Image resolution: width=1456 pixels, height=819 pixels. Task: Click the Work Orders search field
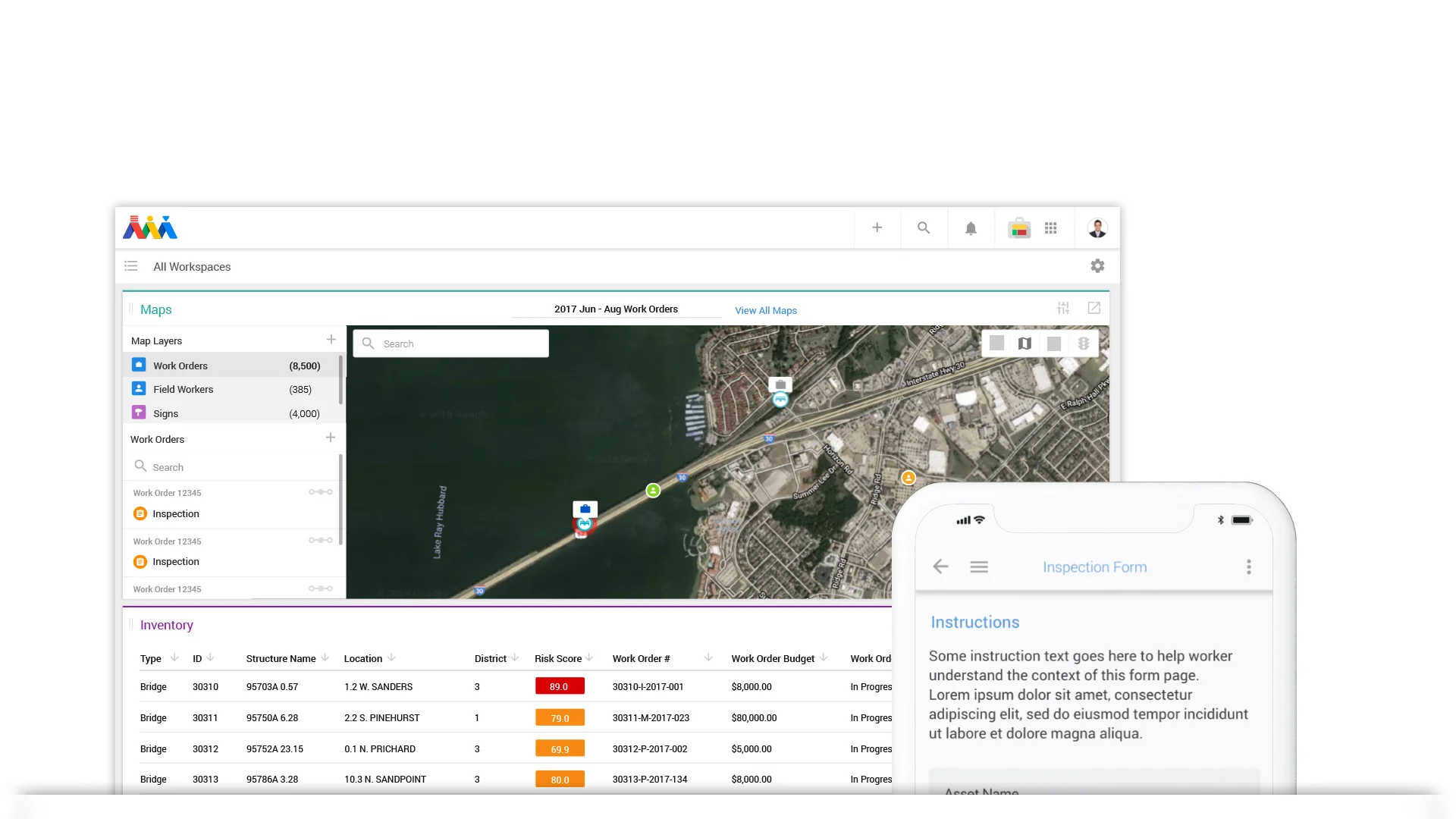(x=231, y=467)
